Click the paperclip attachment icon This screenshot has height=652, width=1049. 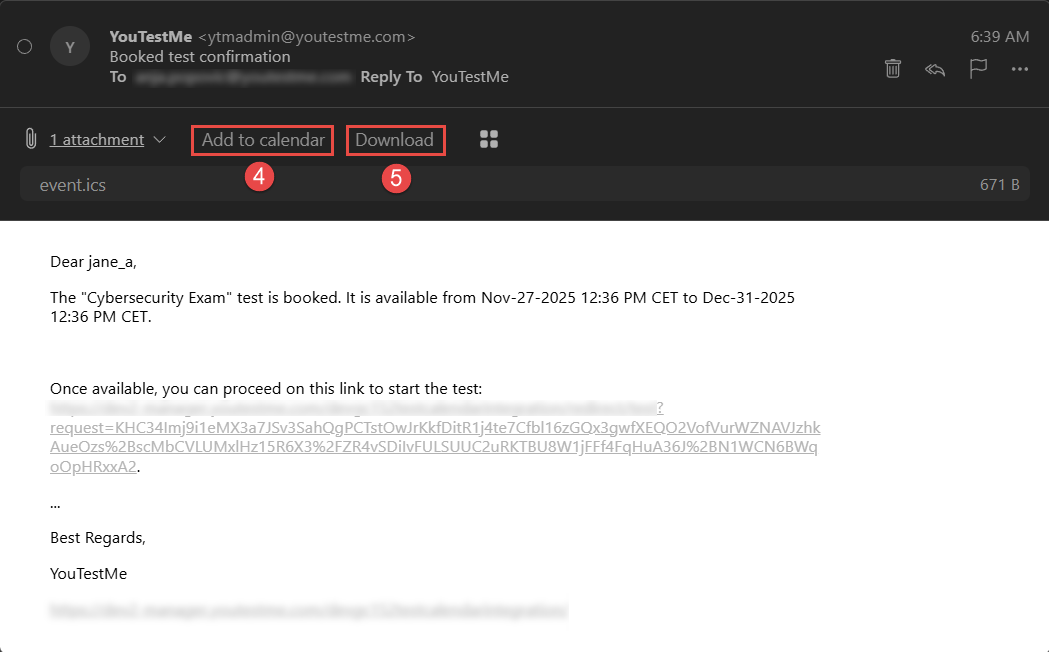pyautogui.click(x=31, y=140)
